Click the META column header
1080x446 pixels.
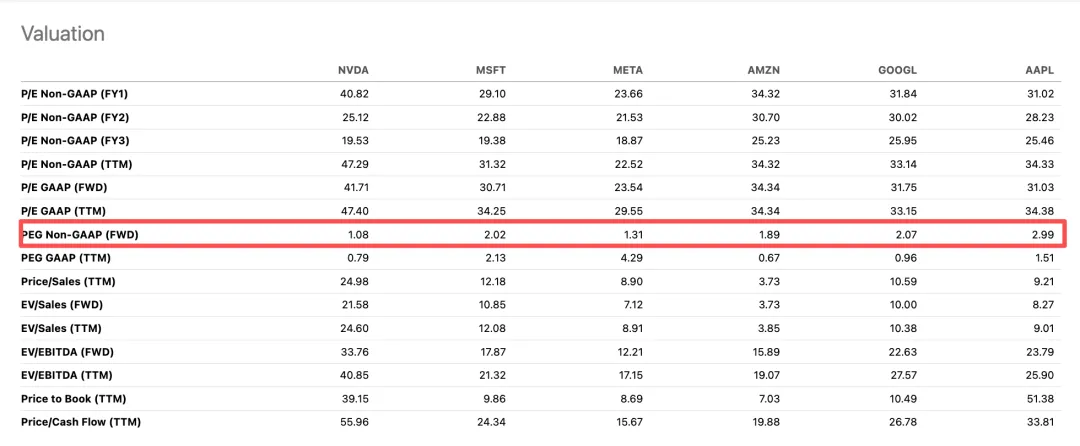coord(628,71)
